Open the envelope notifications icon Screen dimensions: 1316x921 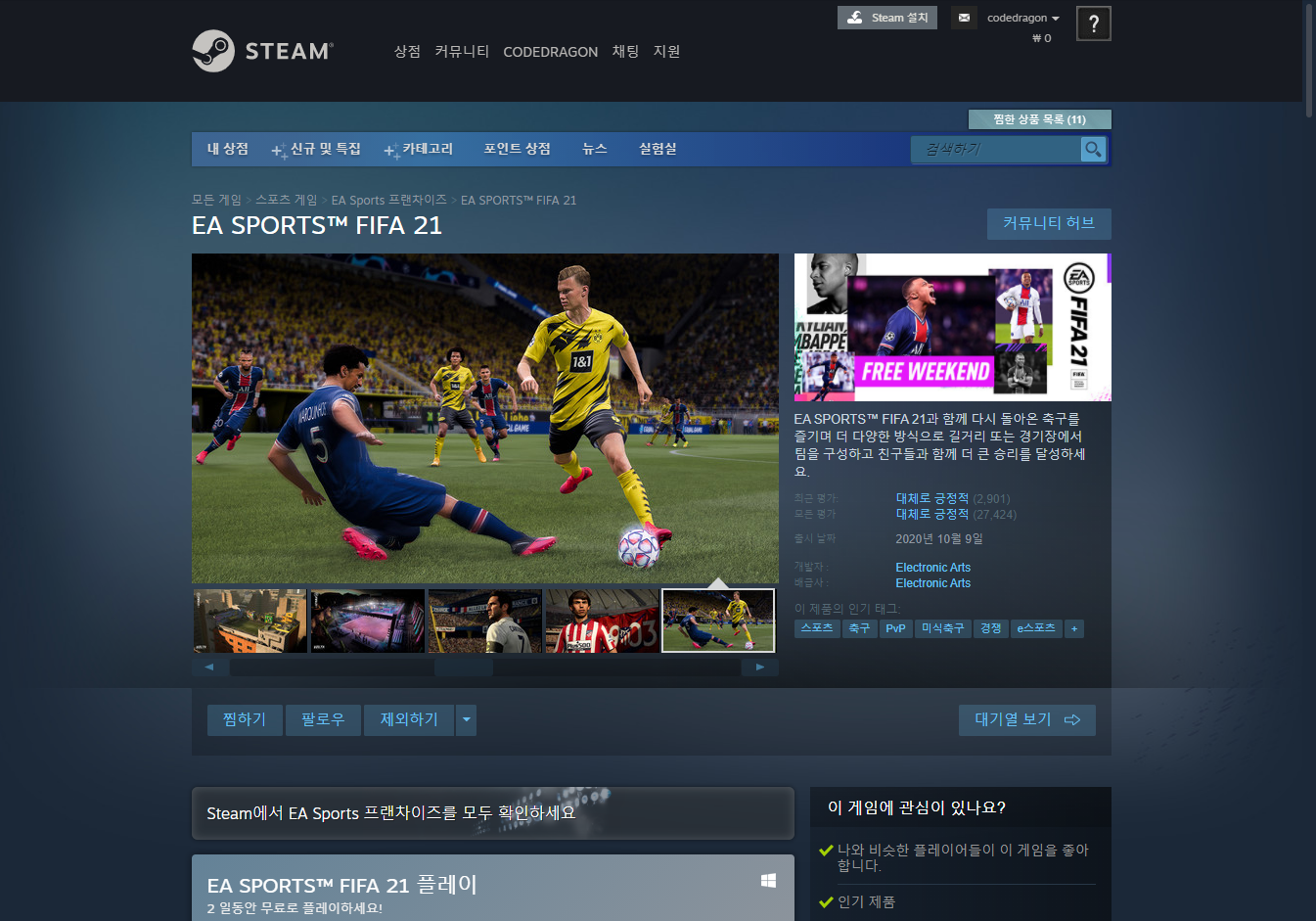coord(964,18)
